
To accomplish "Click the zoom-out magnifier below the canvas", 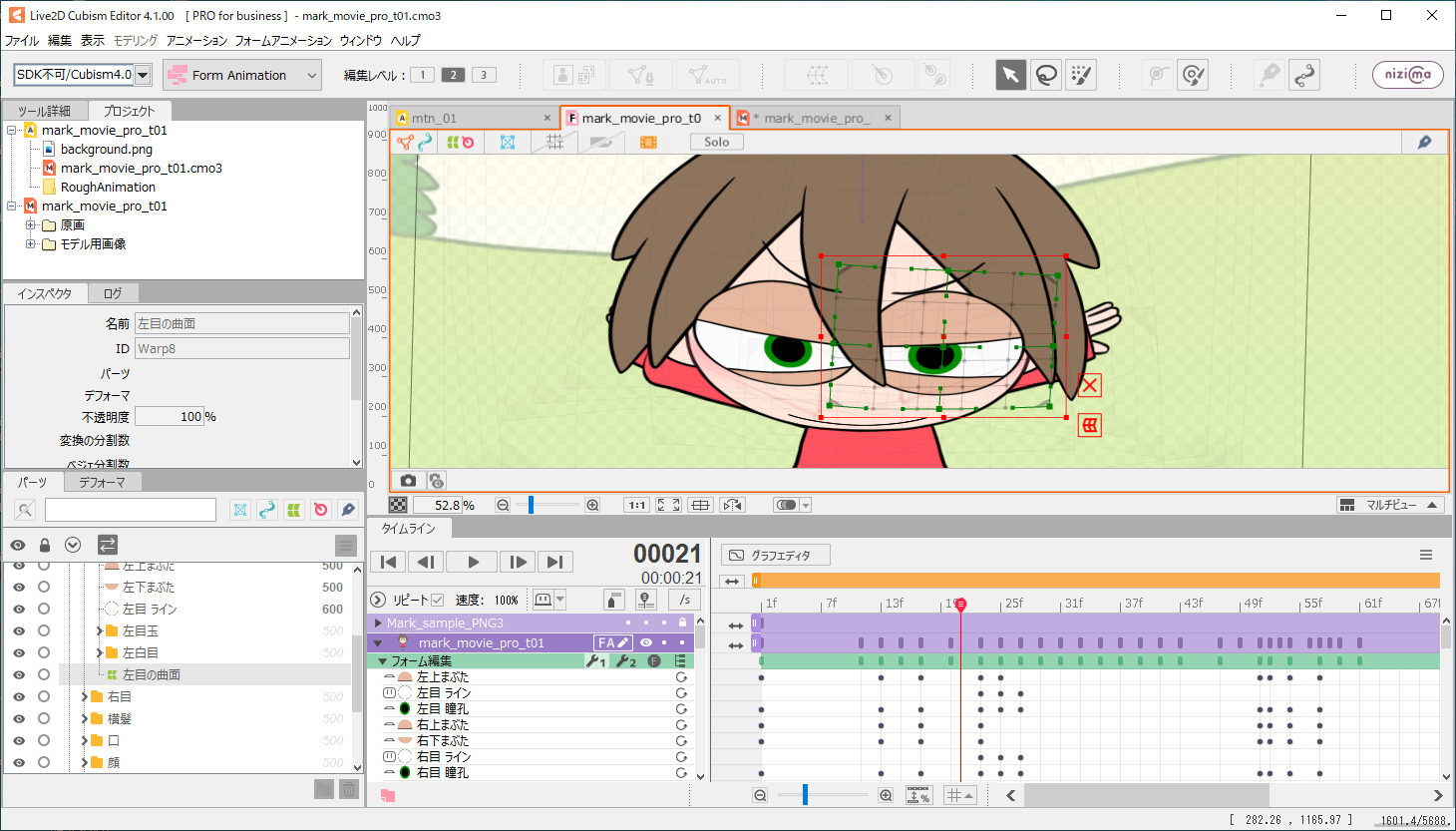I will [x=503, y=505].
